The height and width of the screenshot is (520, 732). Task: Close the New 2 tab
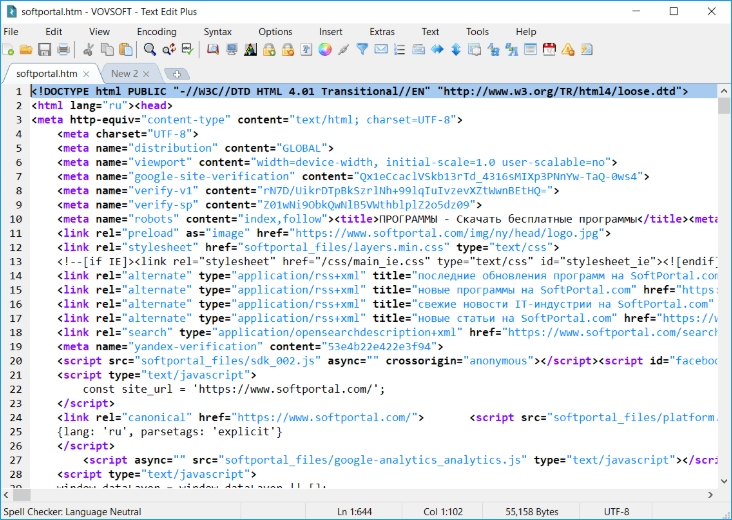pos(146,74)
